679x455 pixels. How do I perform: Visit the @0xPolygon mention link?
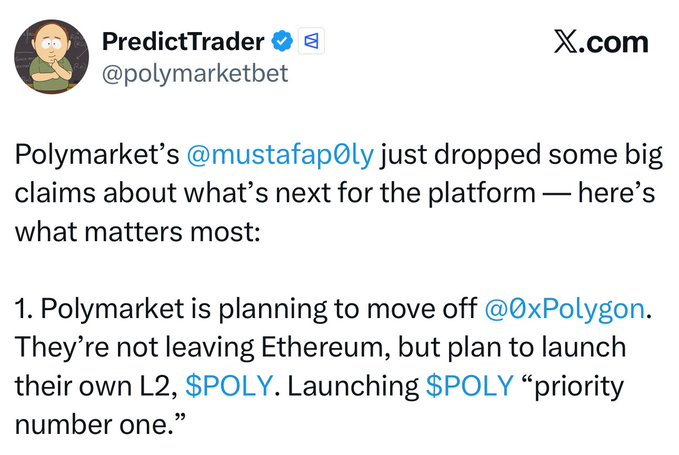pos(562,308)
